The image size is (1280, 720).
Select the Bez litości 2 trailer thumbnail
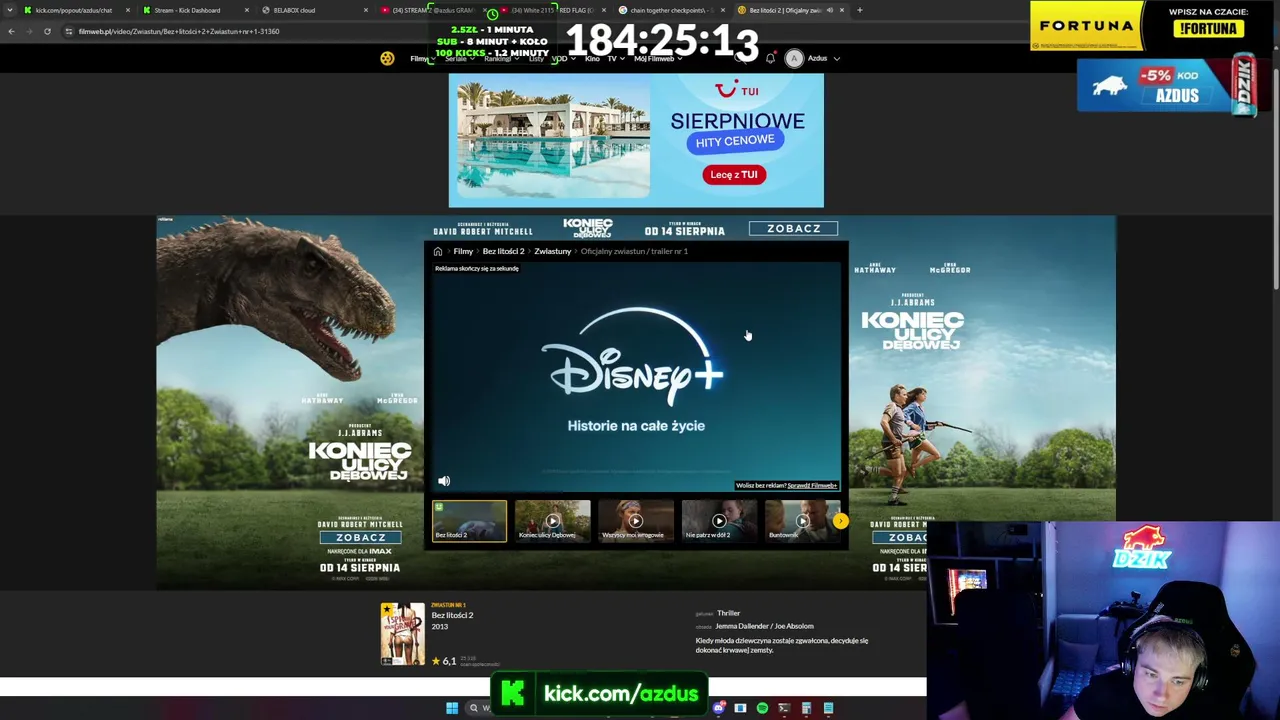click(469, 521)
